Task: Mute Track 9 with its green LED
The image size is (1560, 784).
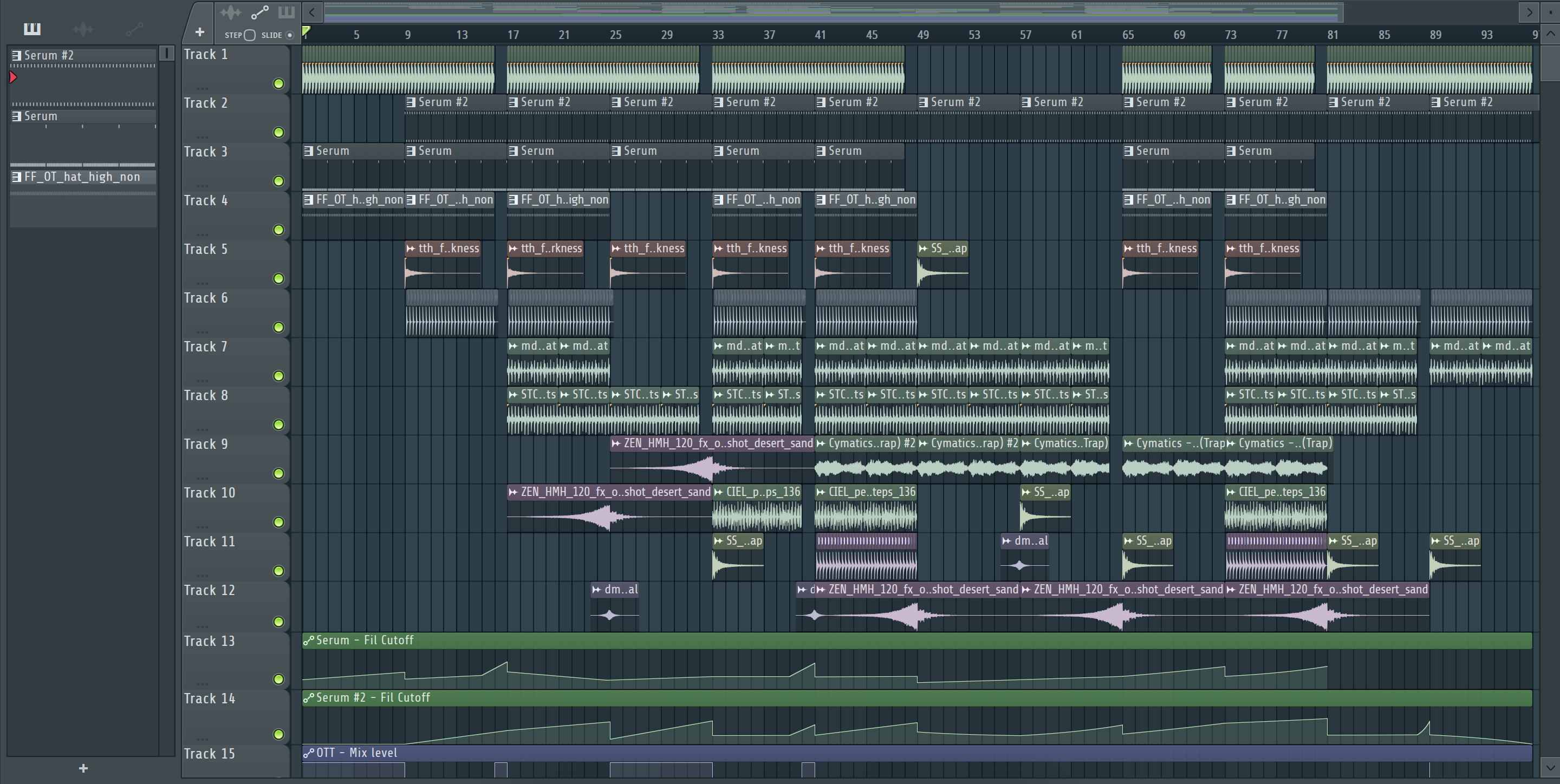Action: [x=278, y=473]
